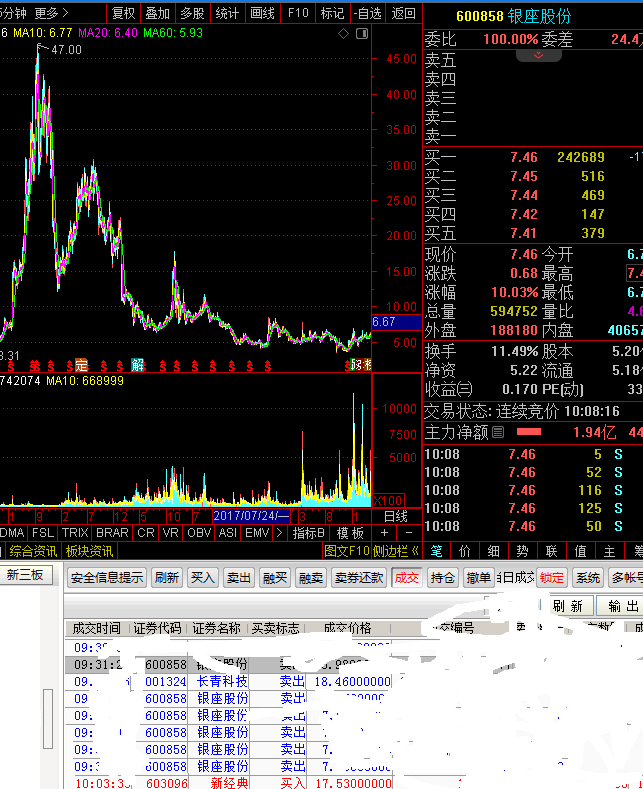The height and width of the screenshot is (789, 643).
Task: Open the 更多 > period options
Action: pyautogui.click(x=51, y=13)
